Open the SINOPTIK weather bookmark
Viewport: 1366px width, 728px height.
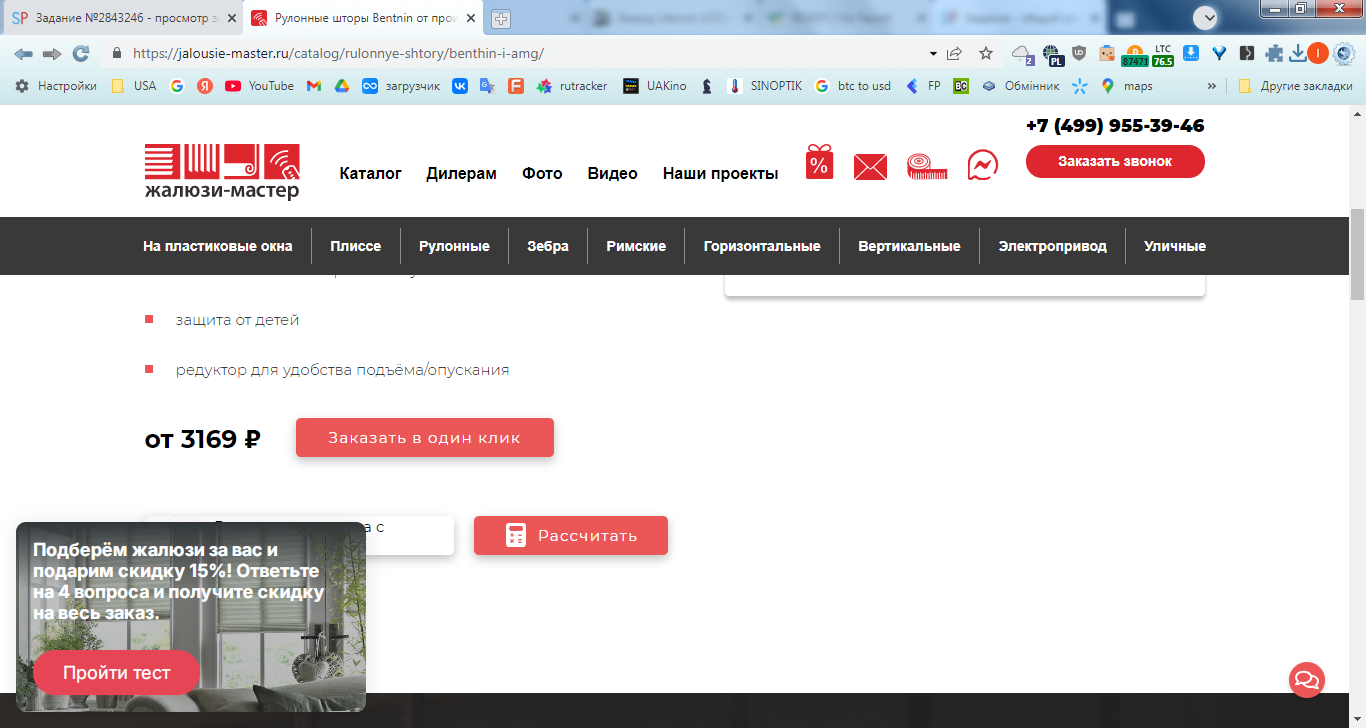765,86
